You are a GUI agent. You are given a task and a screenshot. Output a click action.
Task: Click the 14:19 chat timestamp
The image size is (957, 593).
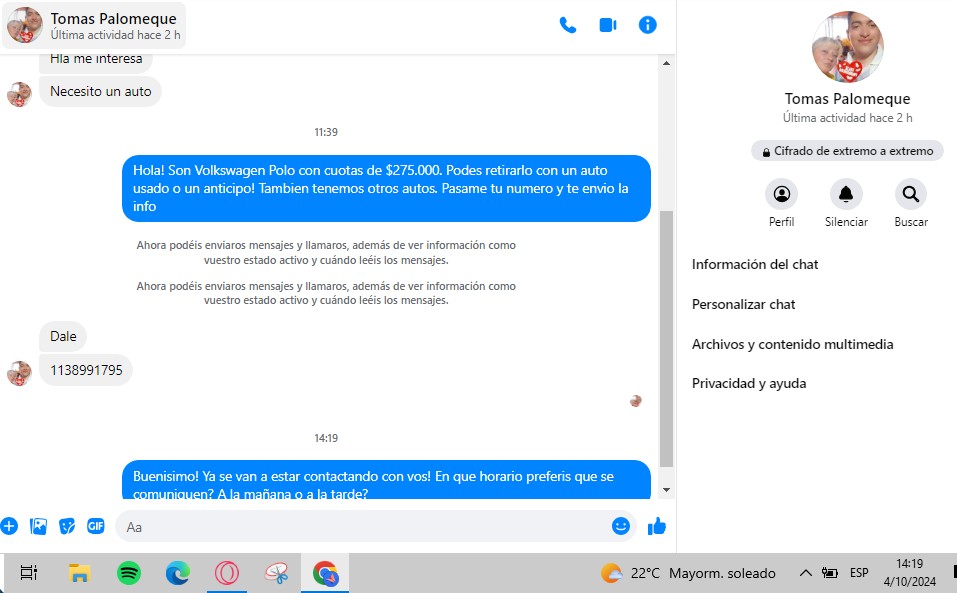pos(326,438)
